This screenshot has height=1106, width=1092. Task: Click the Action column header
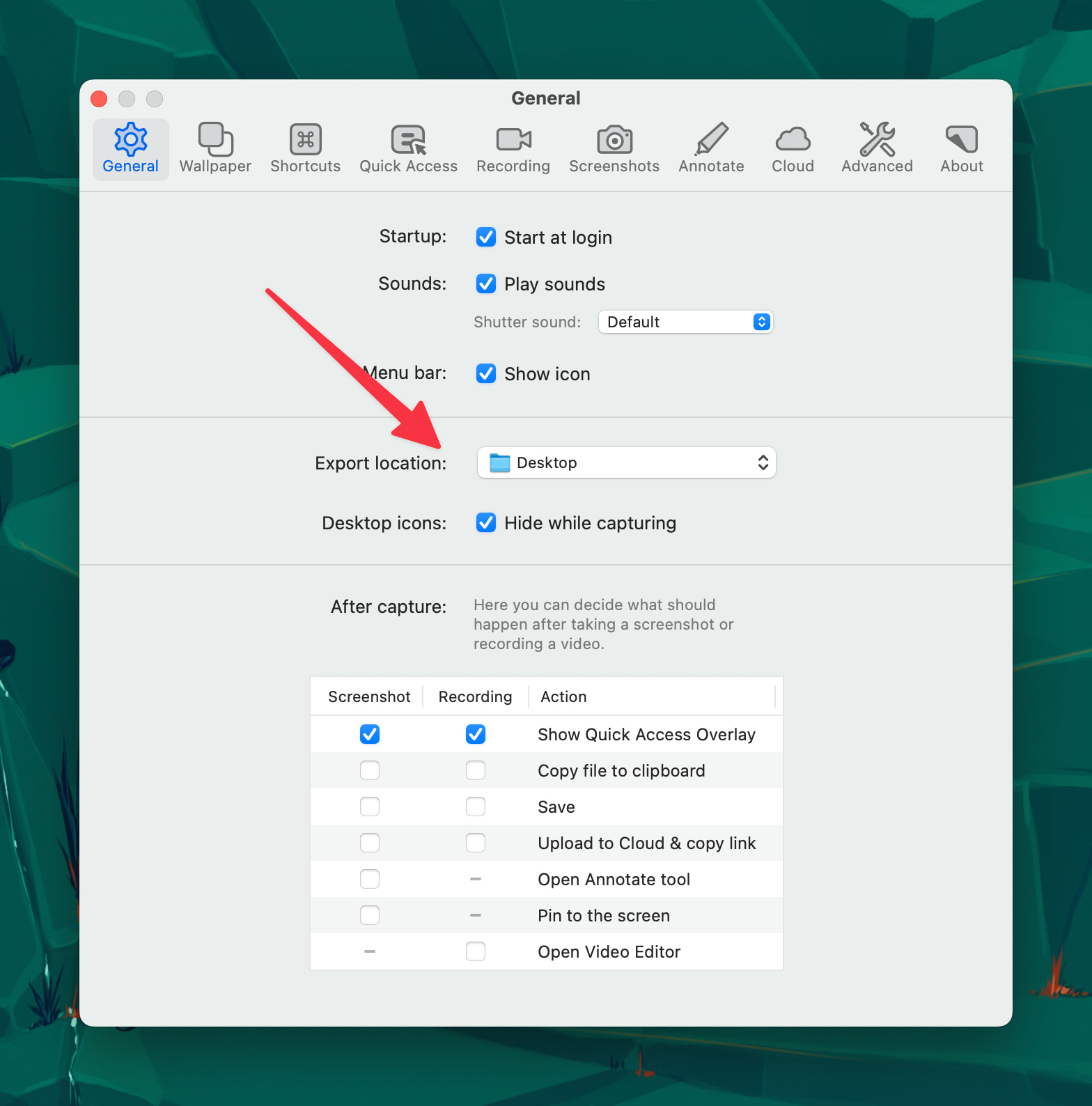pyautogui.click(x=563, y=696)
